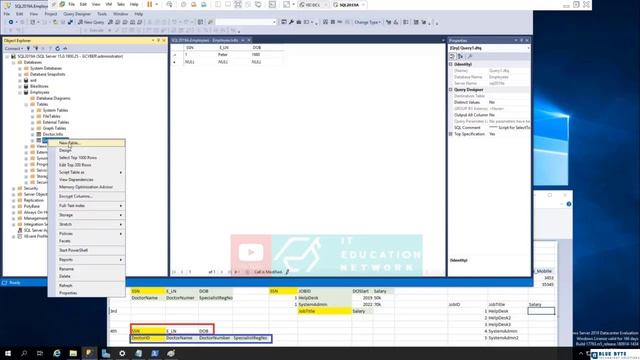Select Top 1000 Rows context menu entry
Image resolution: width=640 pixels, height=360 pixels.
pyautogui.click(x=87, y=158)
